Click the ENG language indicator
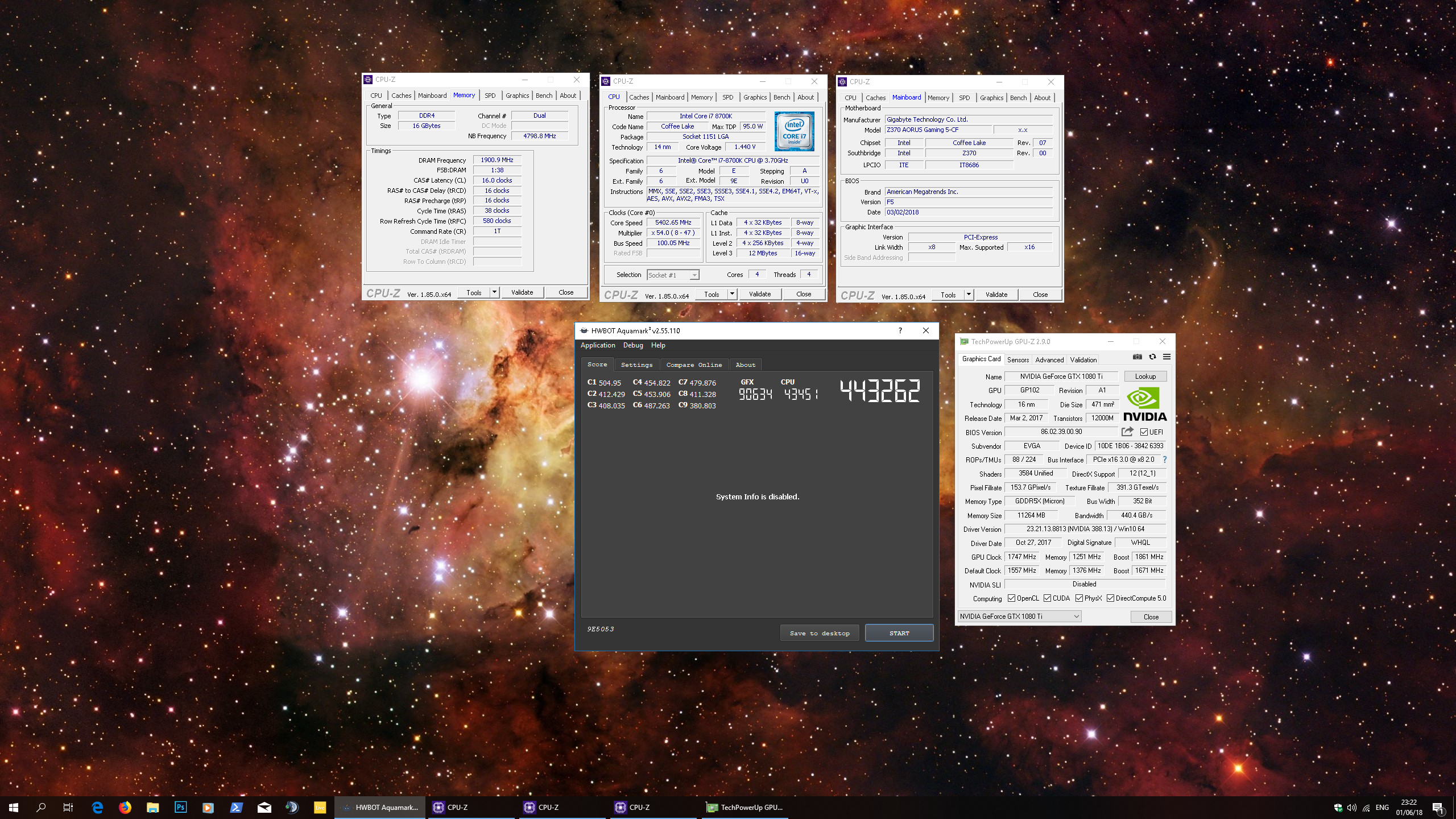Viewport: 1456px width, 819px height. coord(1382,808)
